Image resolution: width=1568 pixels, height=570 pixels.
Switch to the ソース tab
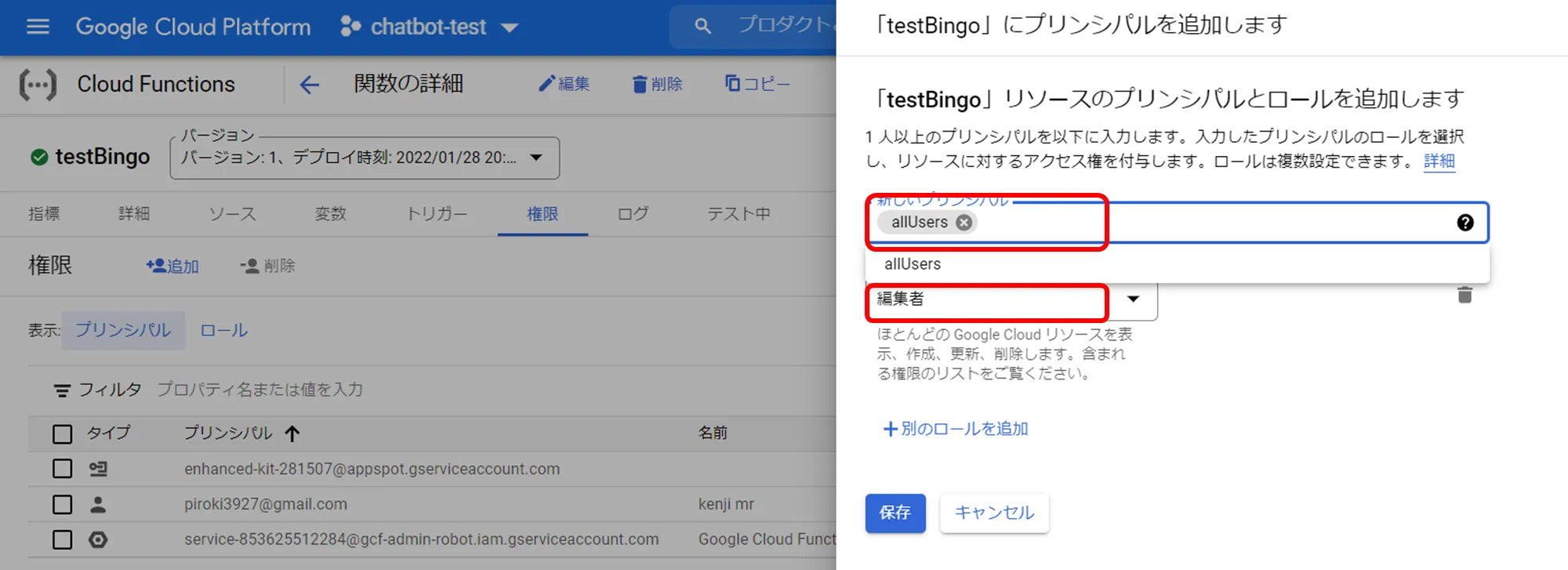(x=232, y=213)
